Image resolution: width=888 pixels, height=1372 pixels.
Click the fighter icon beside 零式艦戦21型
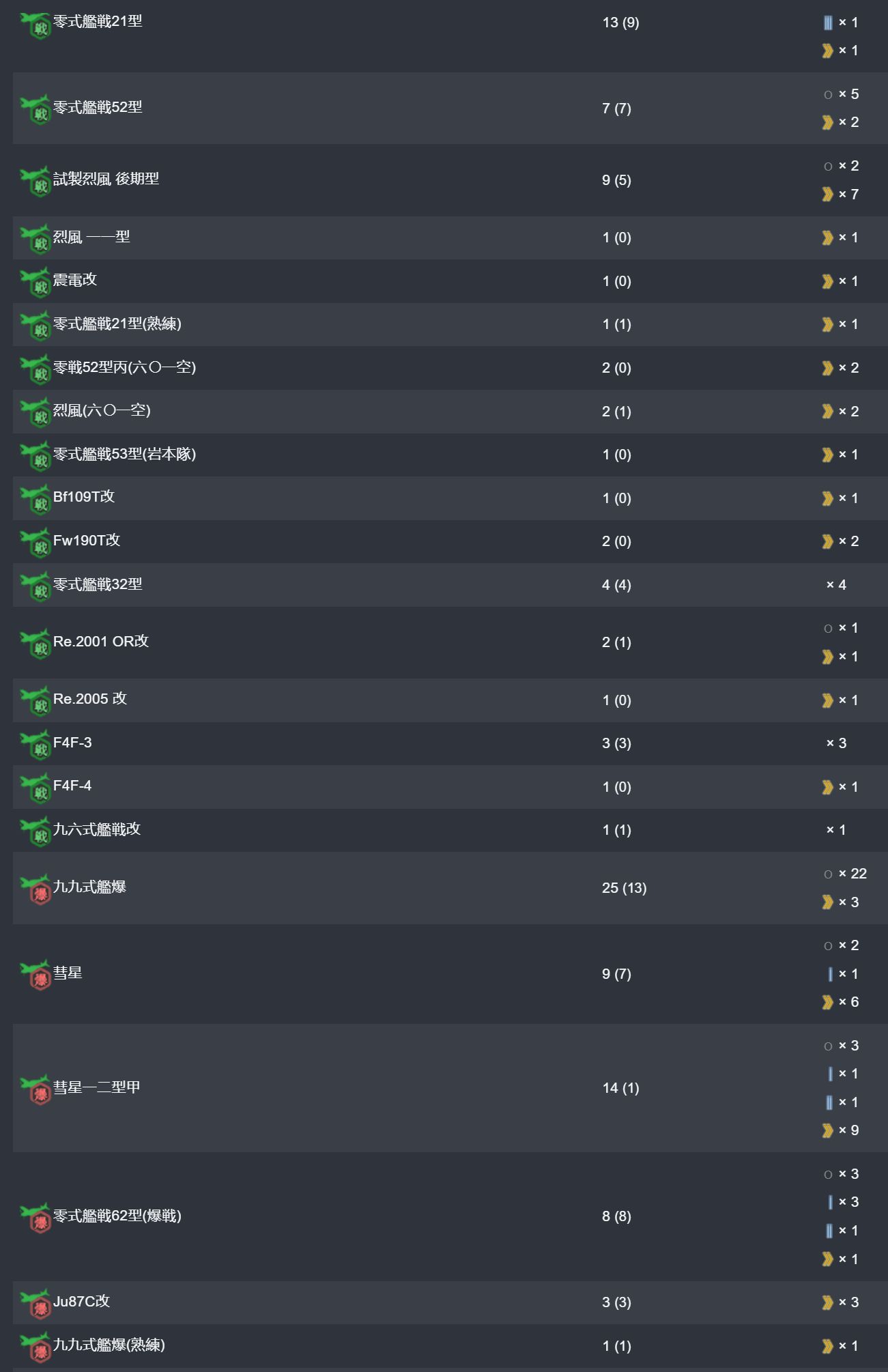pyautogui.click(x=35, y=25)
